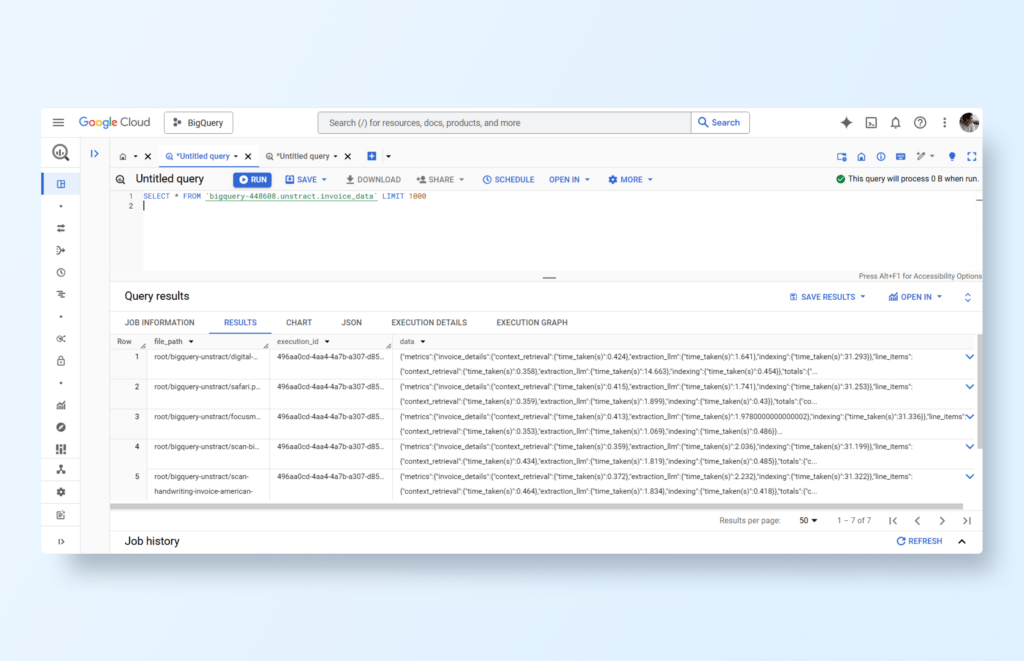Click the Gemini AI sparkle icon
1024x661 pixels.
[846, 122]
